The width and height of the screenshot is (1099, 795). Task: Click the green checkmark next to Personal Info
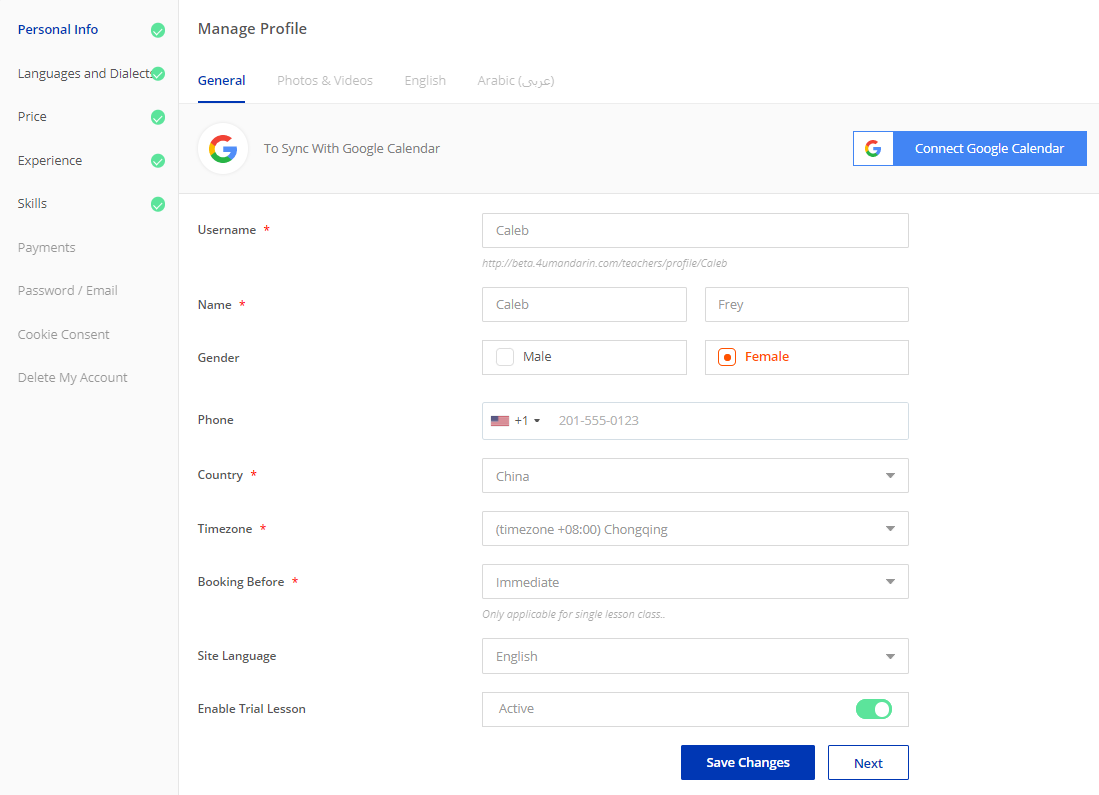pos(158,30)
